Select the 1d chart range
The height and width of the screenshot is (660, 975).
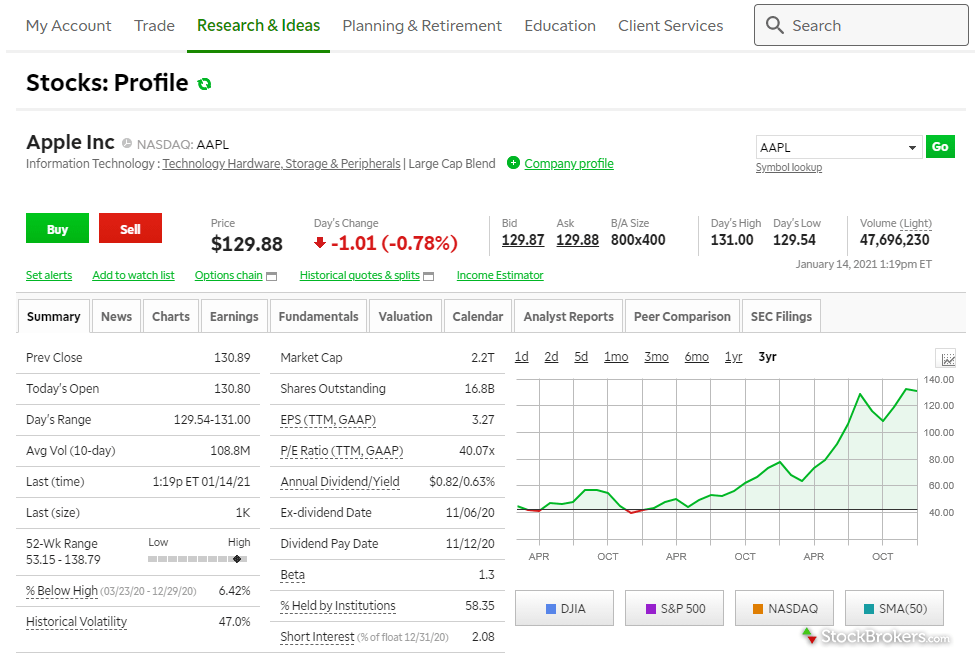(x=521, y=357)
